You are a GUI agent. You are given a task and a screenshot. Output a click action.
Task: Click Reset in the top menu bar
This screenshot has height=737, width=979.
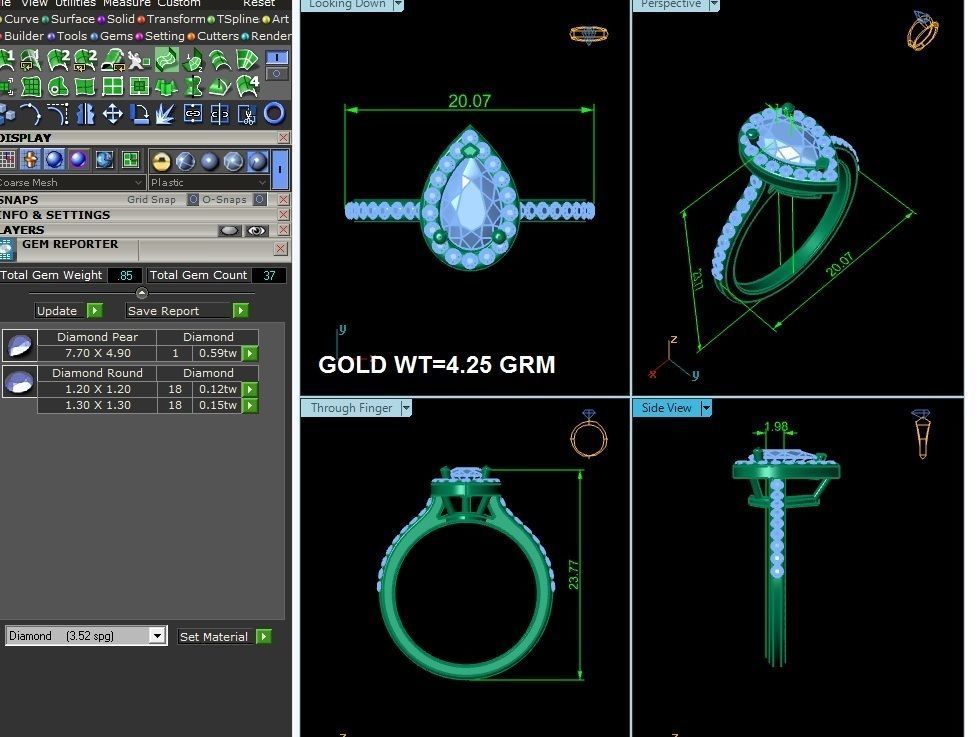click(259, 3)
